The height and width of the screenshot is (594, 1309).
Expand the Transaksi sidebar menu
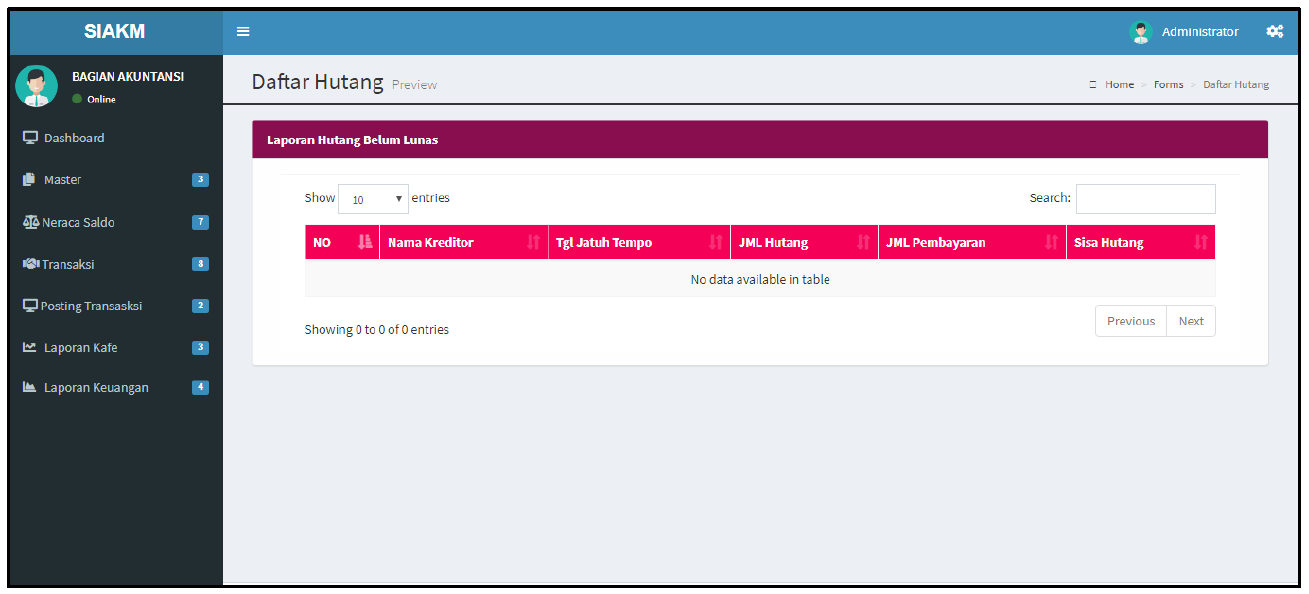point(68,264)
